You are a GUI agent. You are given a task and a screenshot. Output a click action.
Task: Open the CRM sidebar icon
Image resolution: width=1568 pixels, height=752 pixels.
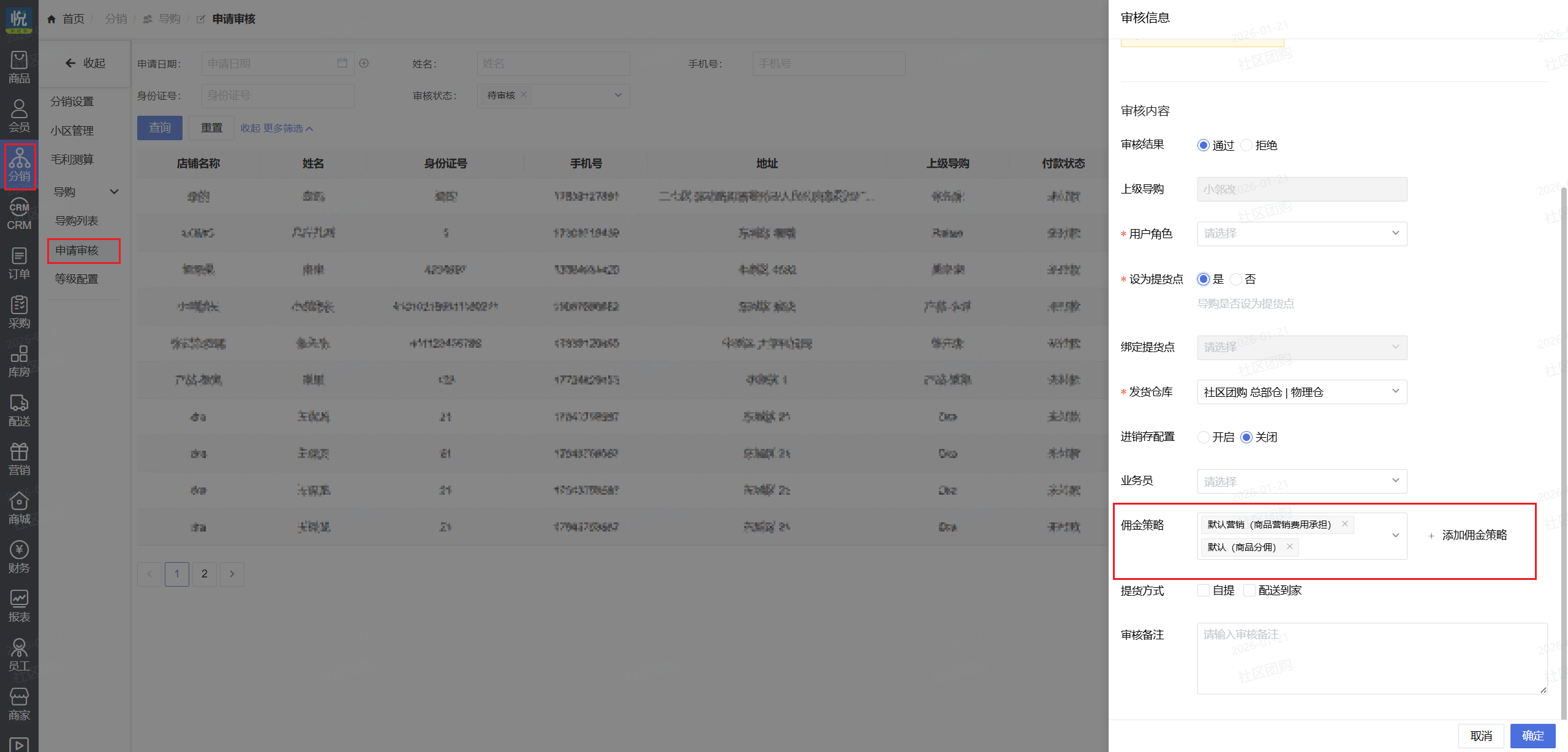click(19, 214)
